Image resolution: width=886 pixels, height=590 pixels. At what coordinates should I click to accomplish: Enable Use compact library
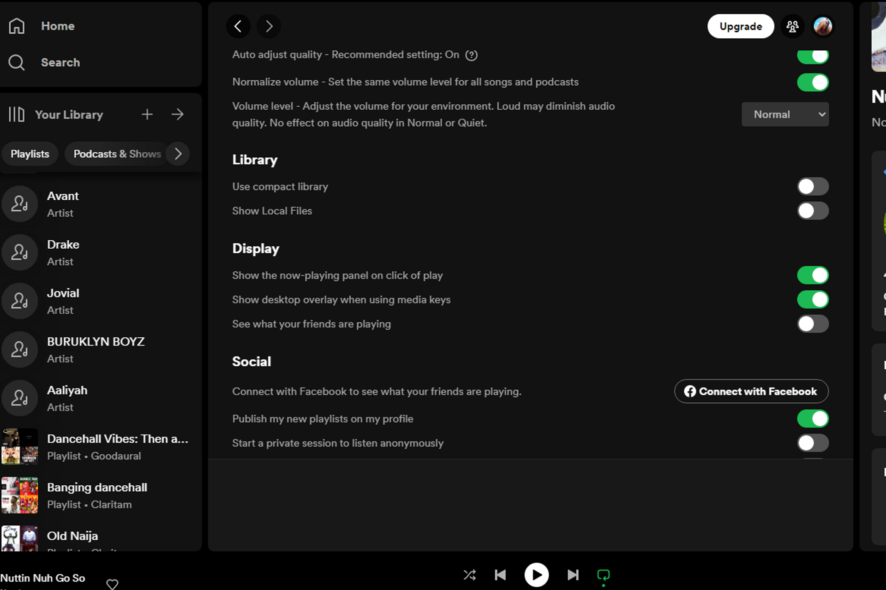coord(812,185)
